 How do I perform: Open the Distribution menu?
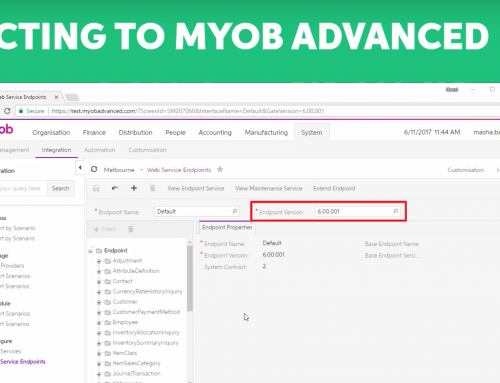click(135, 133)
